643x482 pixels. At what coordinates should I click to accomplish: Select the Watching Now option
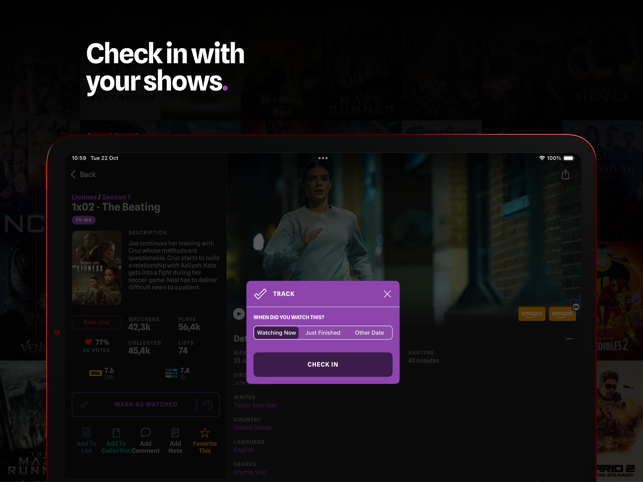point(276,333)
